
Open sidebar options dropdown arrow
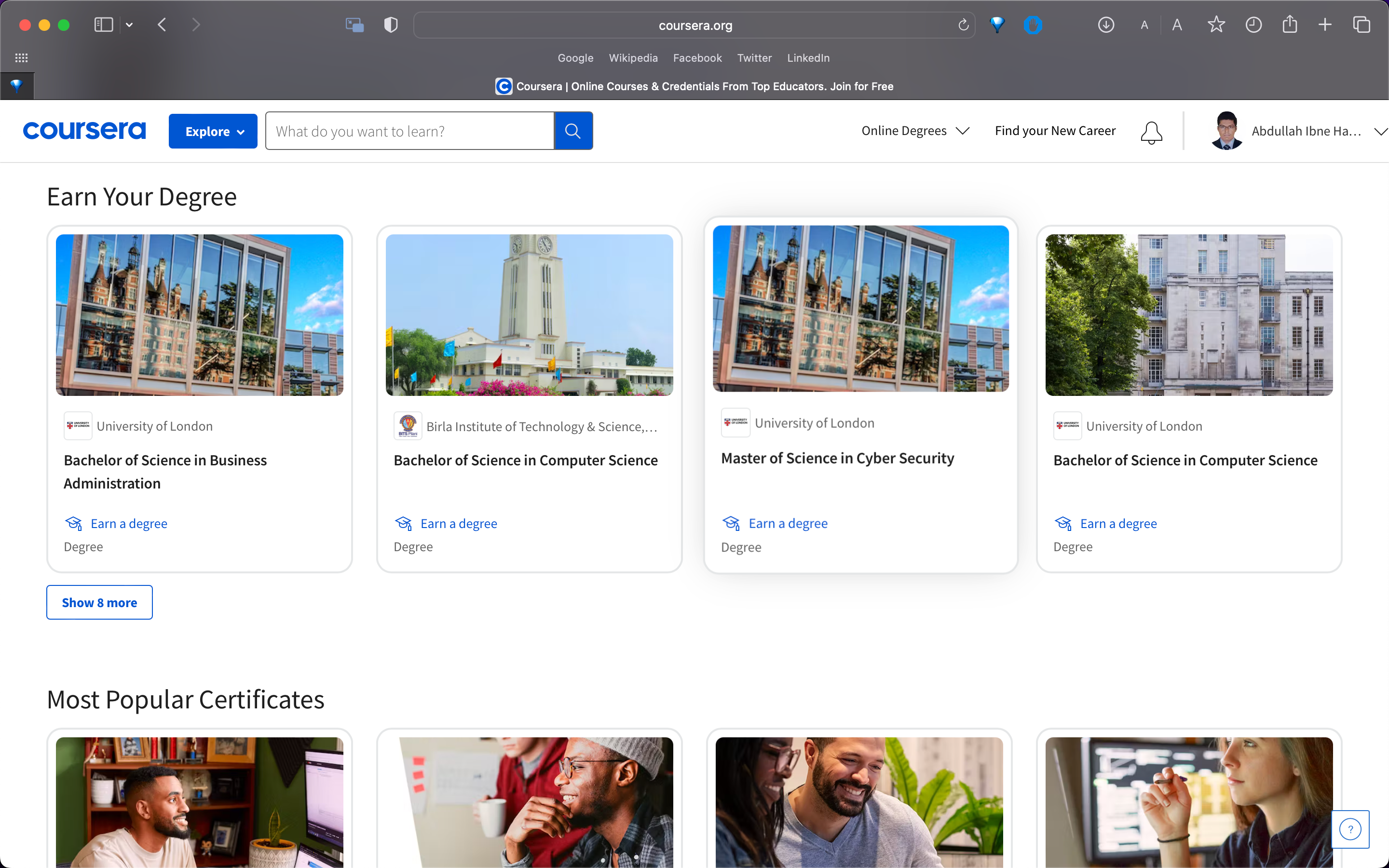click(x=129, y=25)
